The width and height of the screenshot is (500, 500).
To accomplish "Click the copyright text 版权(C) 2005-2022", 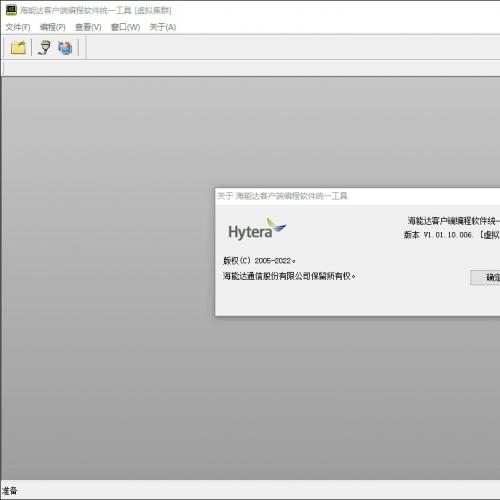I will point(259,261).
